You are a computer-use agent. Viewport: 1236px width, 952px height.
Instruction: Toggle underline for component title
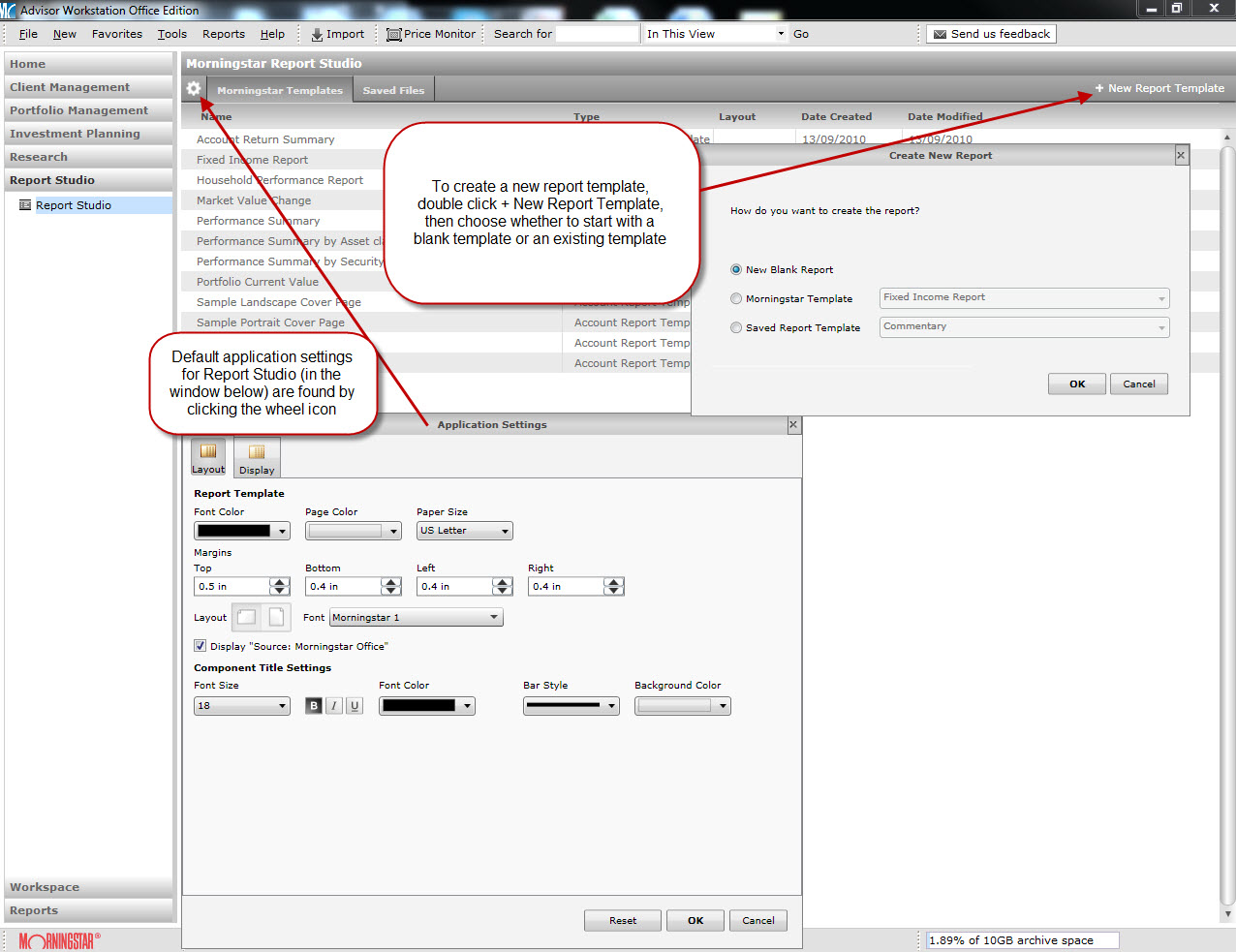pos(355,706)
